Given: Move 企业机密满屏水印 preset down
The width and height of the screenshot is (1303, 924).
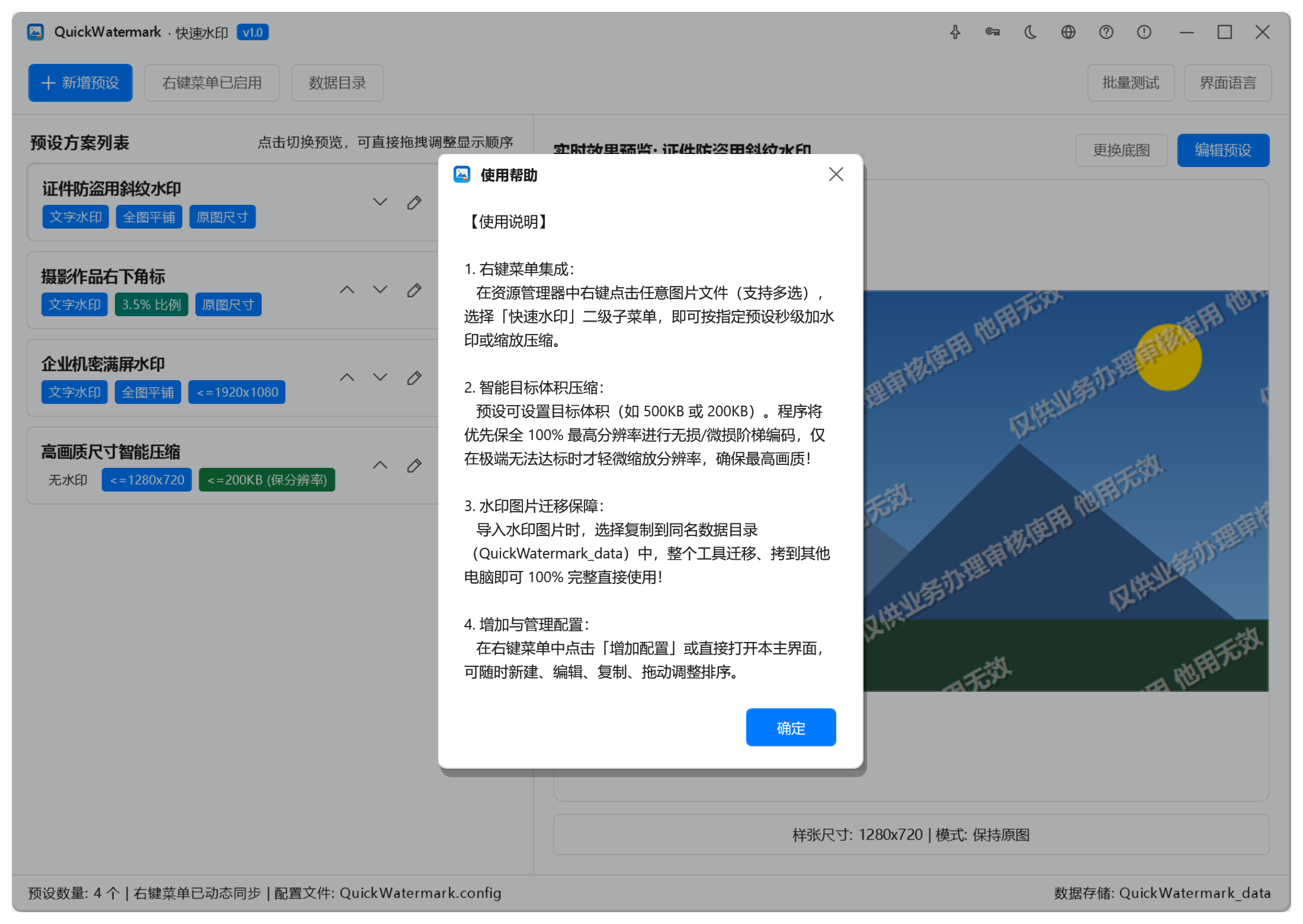Looking at the screenshot, I should [380, 377].
